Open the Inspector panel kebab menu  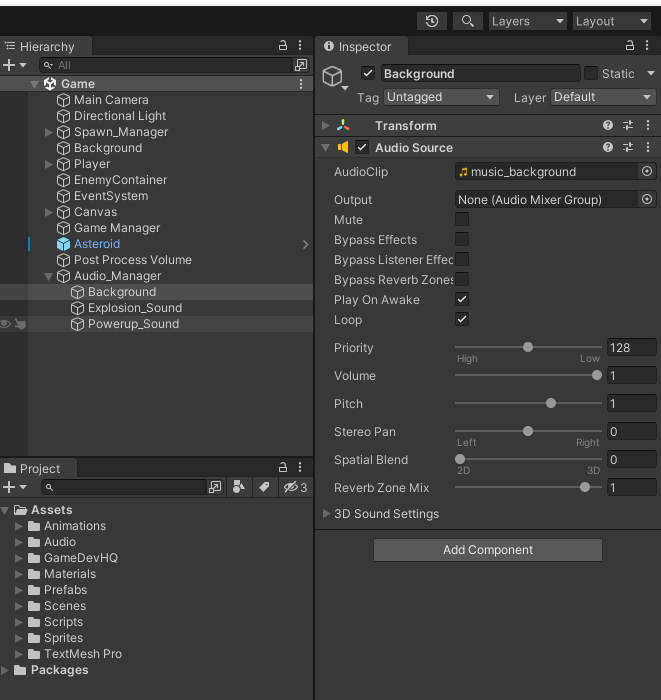[647, 45]
